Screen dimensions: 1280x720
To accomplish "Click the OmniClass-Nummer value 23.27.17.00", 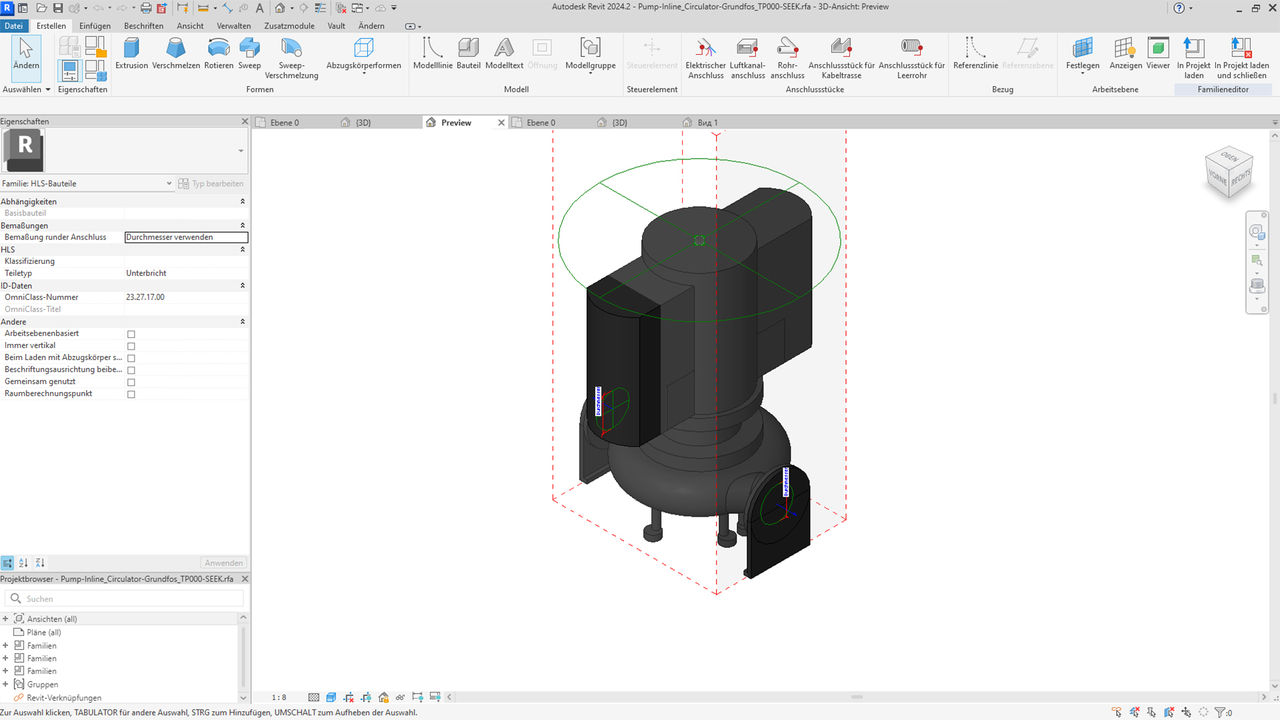I will [x=145, y=297].
